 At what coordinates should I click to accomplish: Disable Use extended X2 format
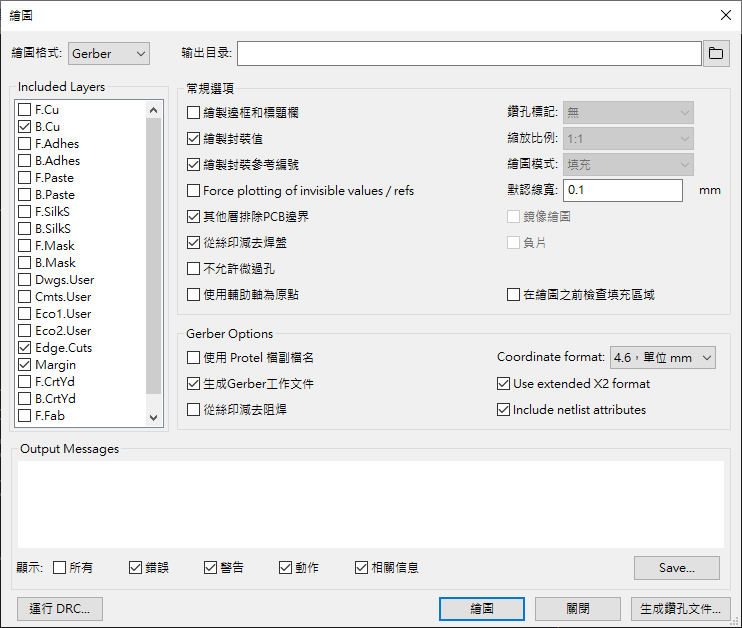pyautogui.click(x=504, y=384)
